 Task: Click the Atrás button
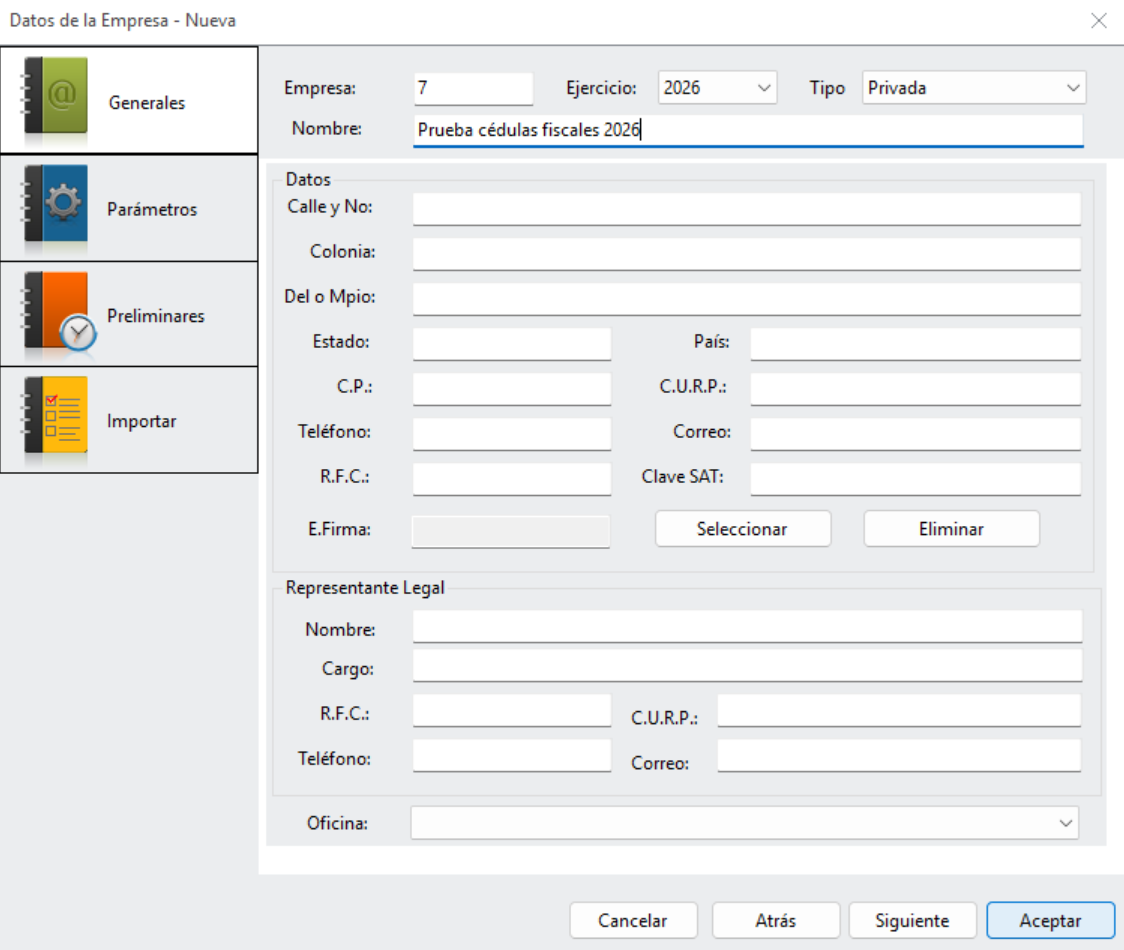click(x=776, y=921)
